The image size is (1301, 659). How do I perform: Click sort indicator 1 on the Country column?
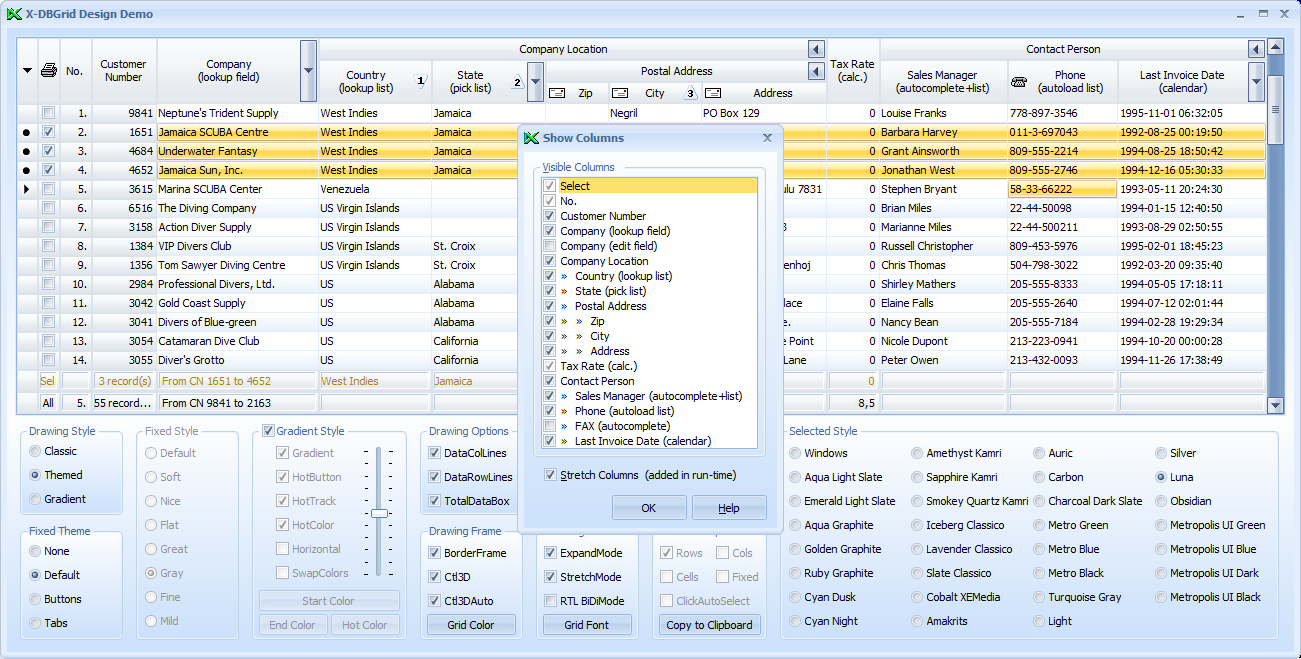[x=420, y=81]
